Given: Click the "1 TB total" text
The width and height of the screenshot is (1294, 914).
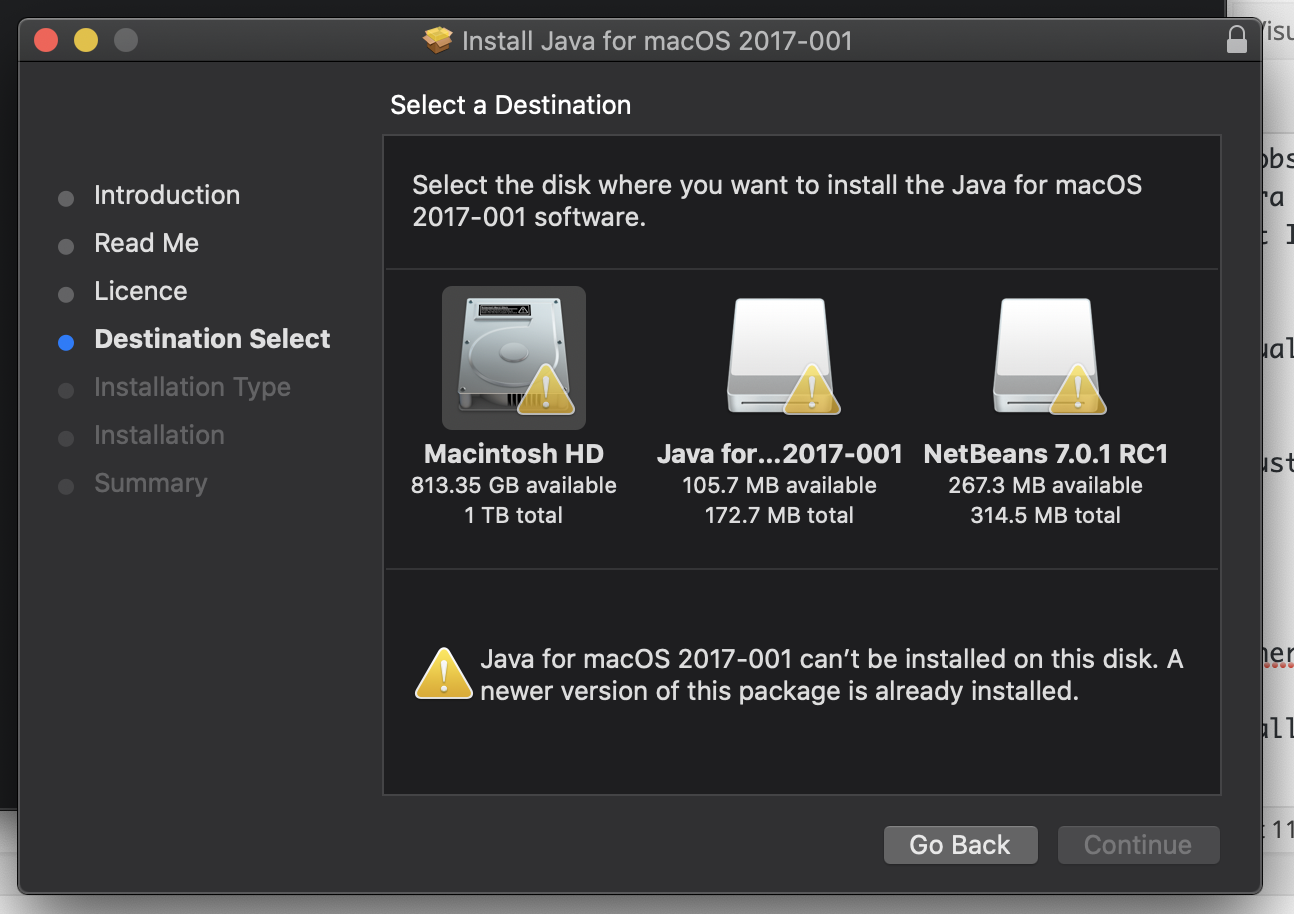Looking at the screenshot, I should [x=514, y=516].
